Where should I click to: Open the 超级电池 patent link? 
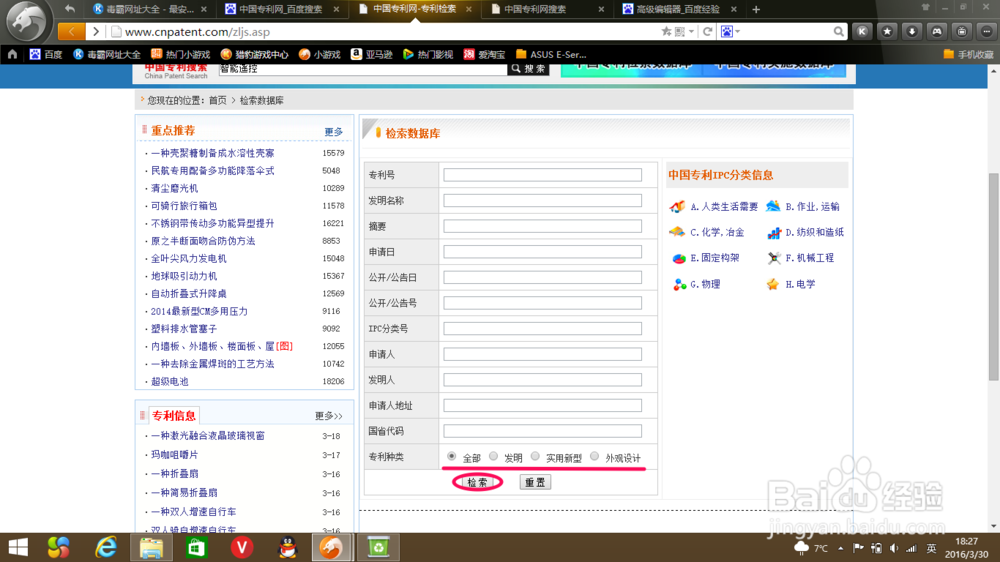170,381
